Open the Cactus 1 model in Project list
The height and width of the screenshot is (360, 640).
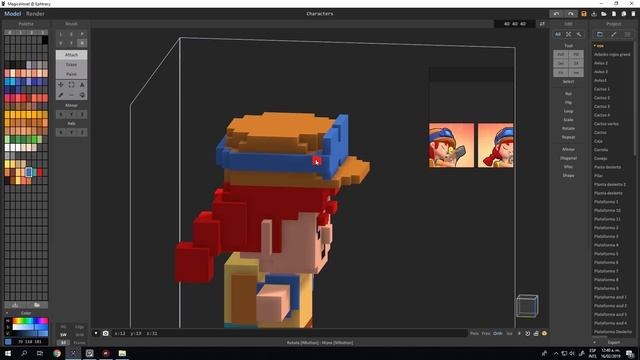tap(602, 89)
